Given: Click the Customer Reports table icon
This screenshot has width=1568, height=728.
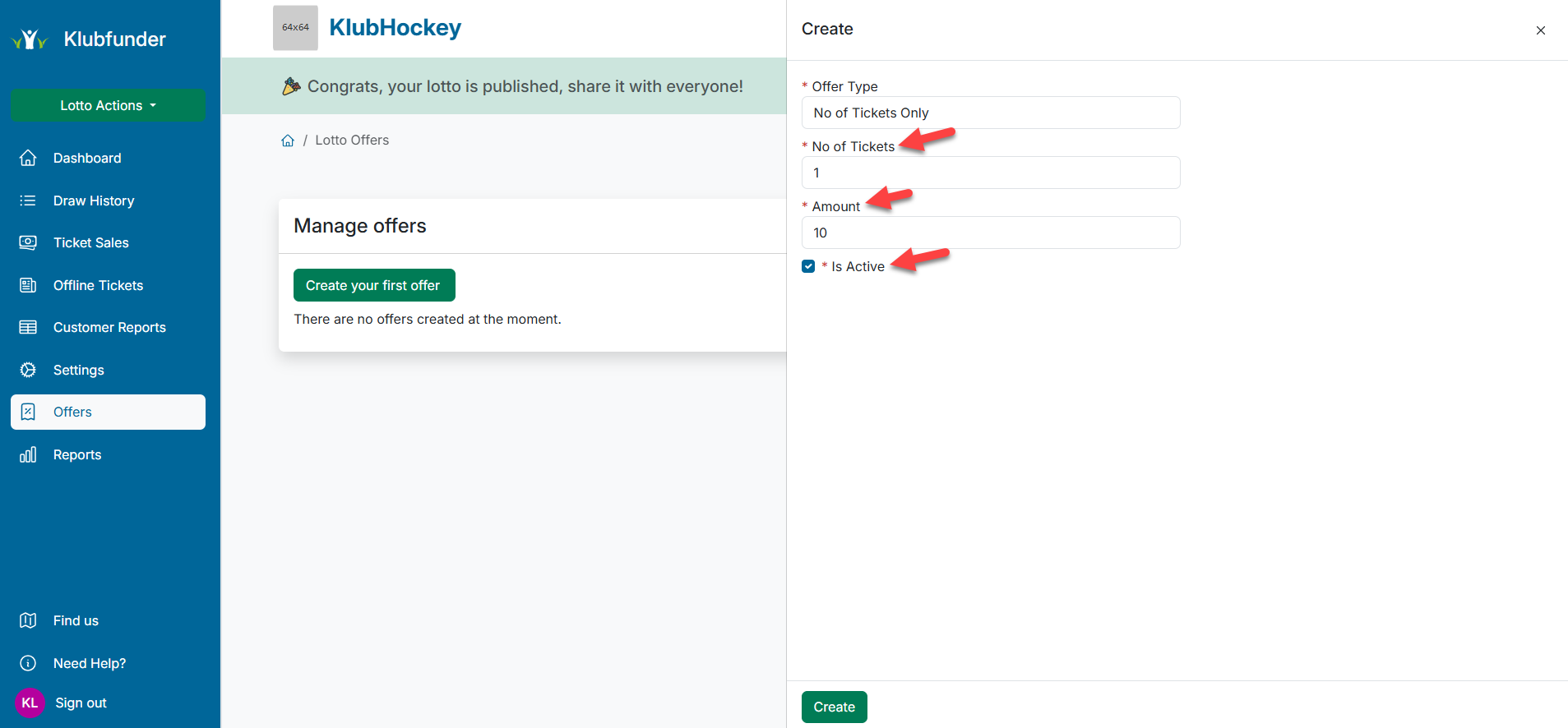Looking at the screenshot, I should pos(28,327).
